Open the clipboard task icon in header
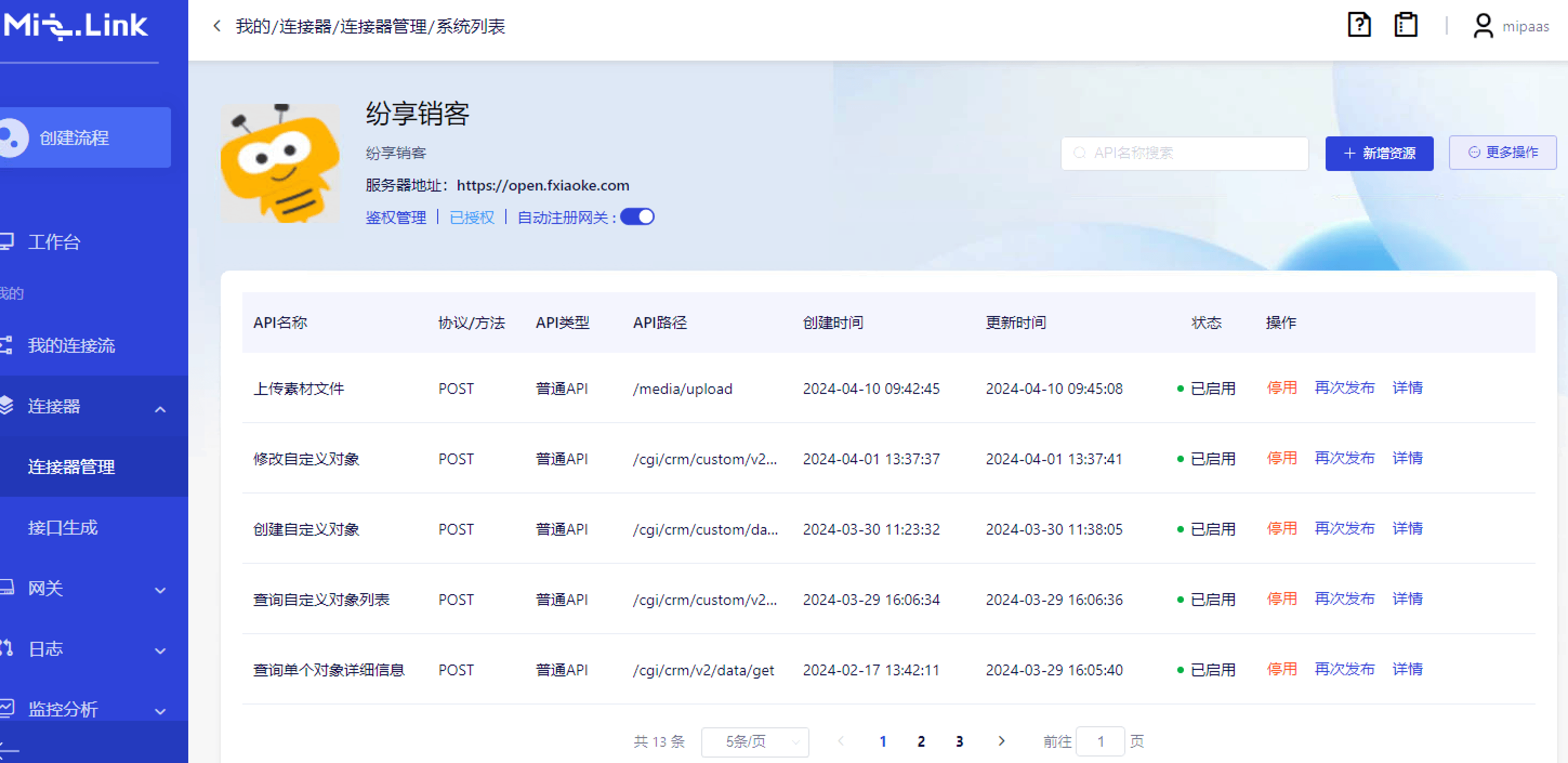The height and width of the screenshot is (763, 1568). [x=1406, y=25]
